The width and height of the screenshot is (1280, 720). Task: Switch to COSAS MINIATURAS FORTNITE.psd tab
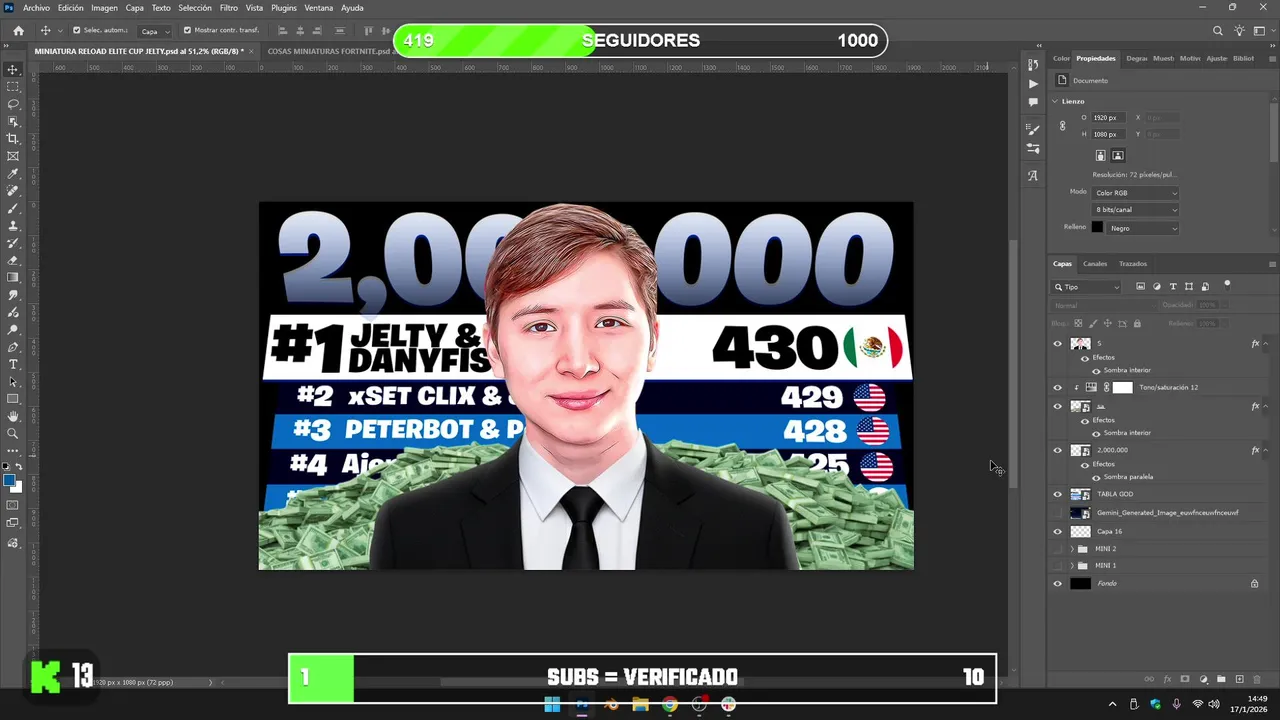tap(328, 51)
